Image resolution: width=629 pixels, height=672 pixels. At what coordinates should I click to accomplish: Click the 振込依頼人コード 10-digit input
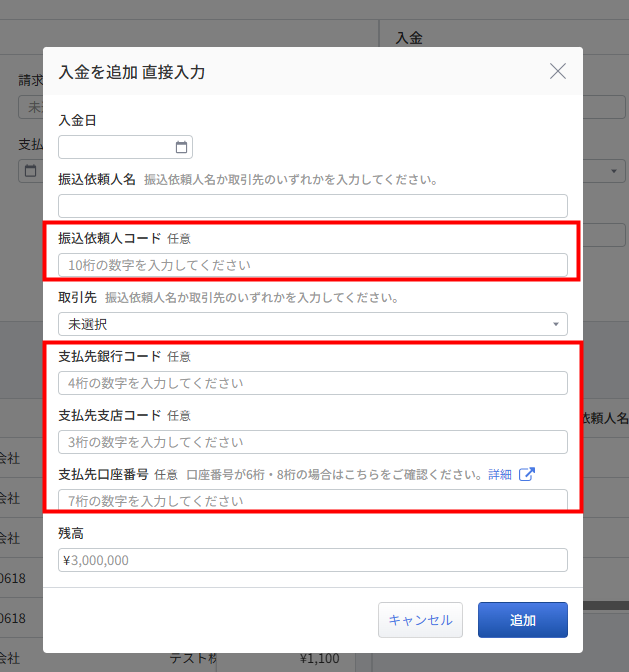(312, 265)
